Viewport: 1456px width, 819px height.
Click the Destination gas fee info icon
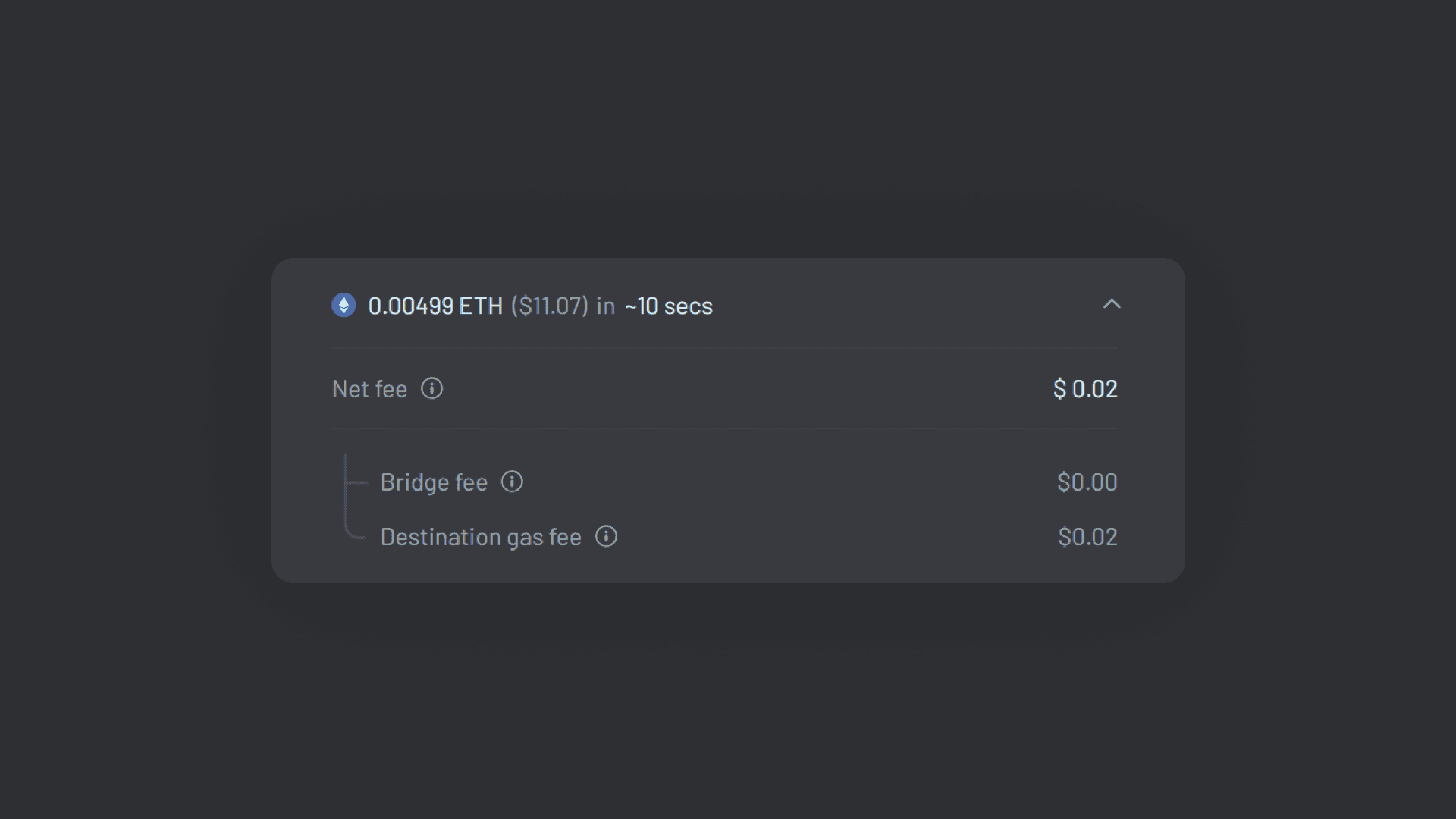606,537
